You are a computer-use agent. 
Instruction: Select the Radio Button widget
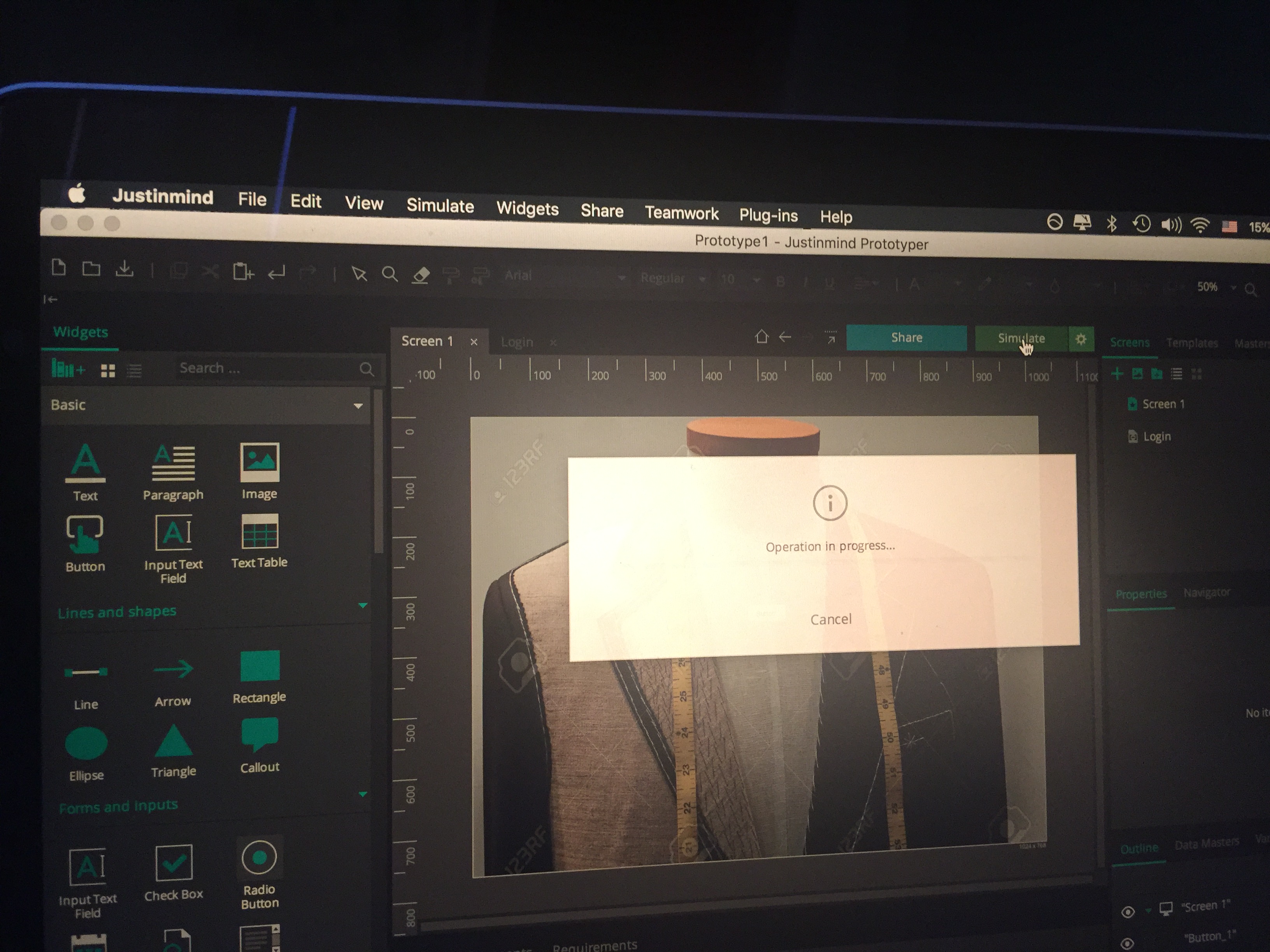coord(260,858)
